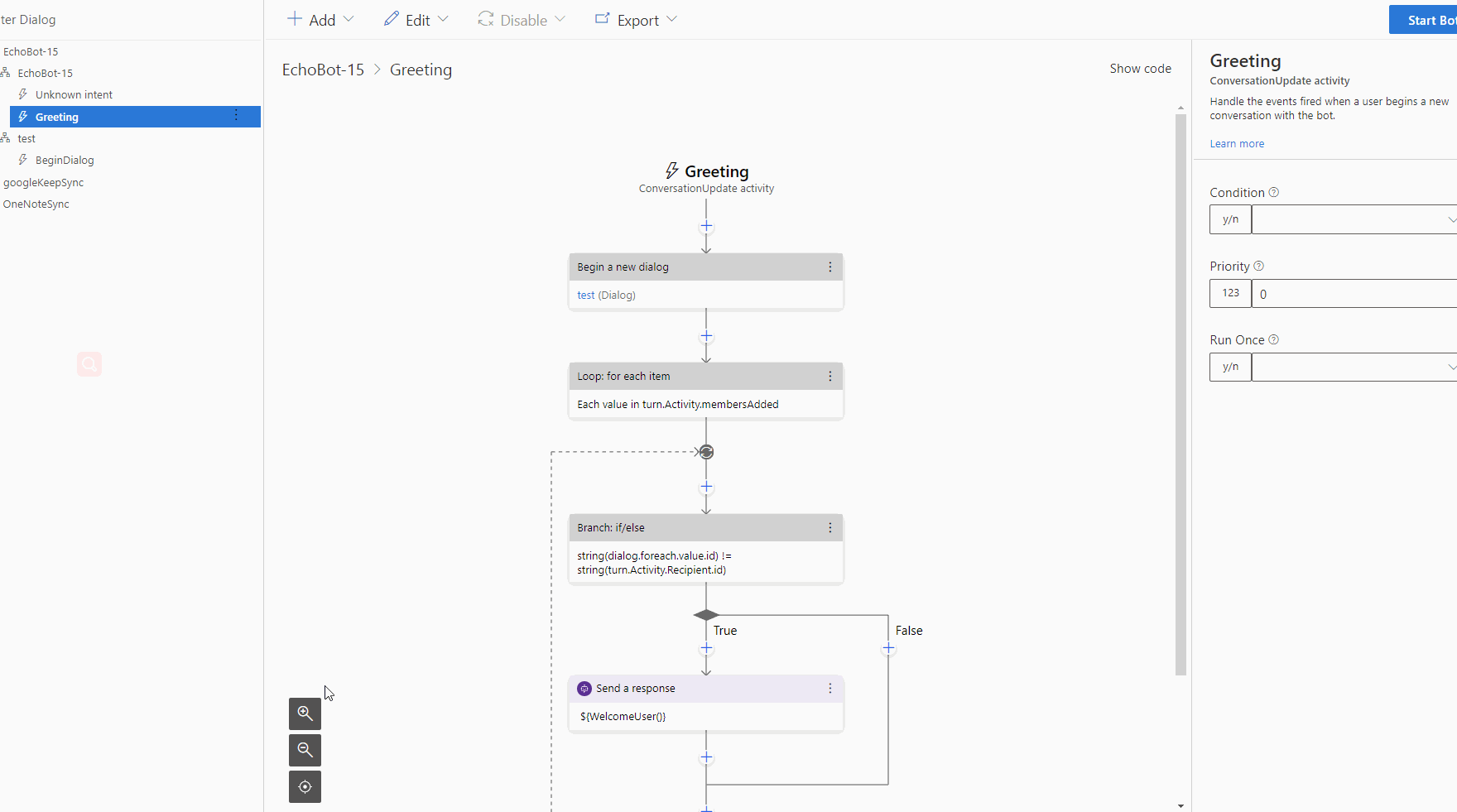Select Unknown intent trigger in tree
The image size is (1457, 812).
point(74,95)
